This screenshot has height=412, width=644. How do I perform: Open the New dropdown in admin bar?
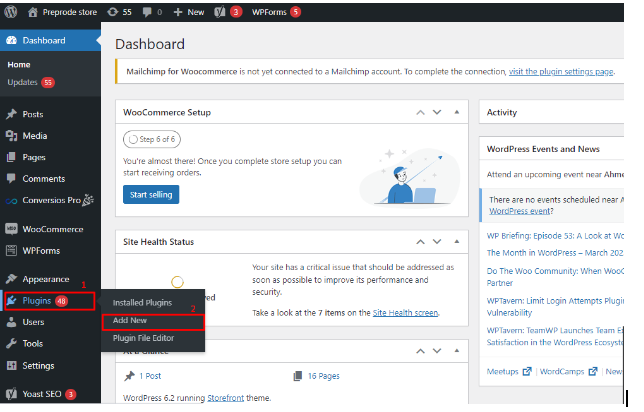tap(189, 12)
